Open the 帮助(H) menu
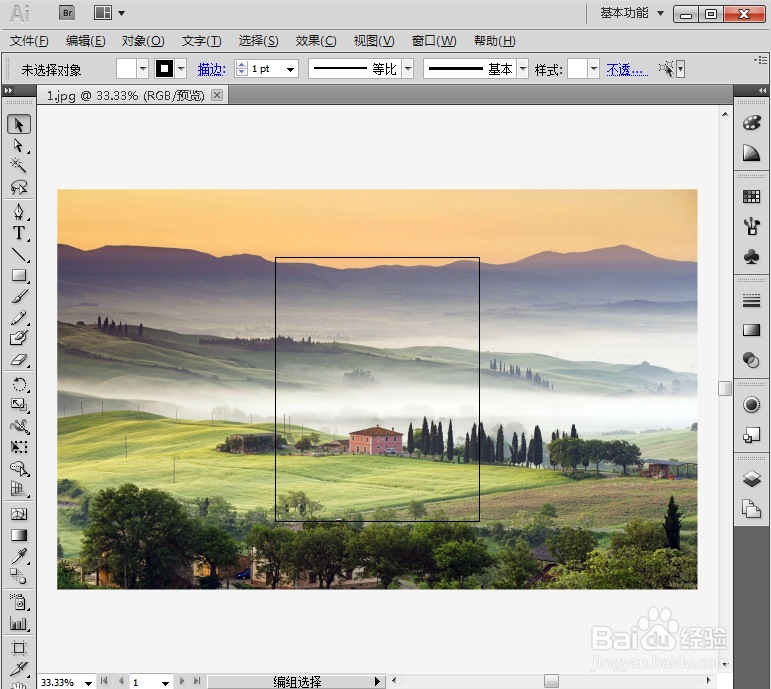The image size is (771, 689). (495, 41)
